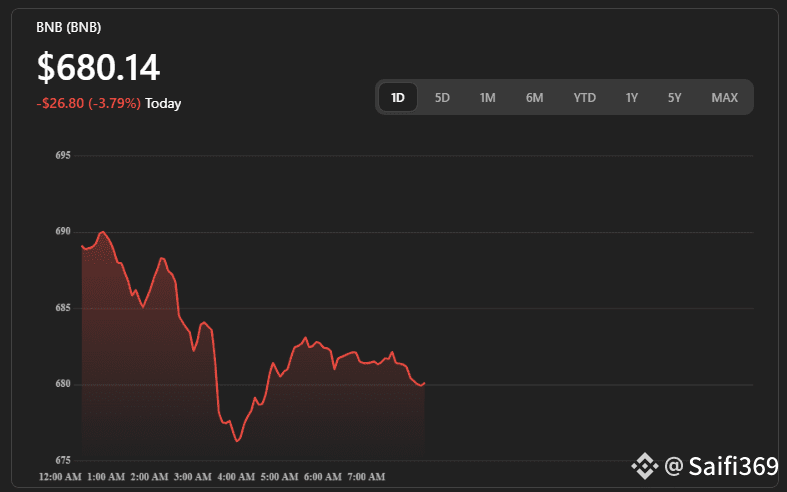This screenshot has height=492, width=787.
Task: Choose the 6M chart range
Action: coord(535,97)
